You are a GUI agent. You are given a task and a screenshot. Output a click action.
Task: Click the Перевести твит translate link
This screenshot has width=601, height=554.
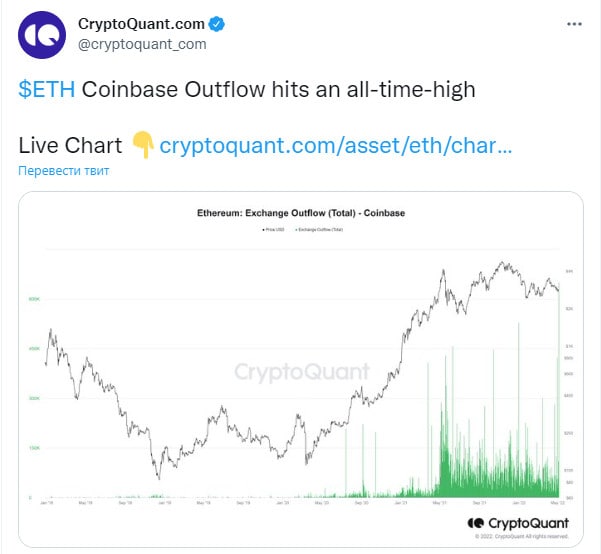tap(64, 171)
